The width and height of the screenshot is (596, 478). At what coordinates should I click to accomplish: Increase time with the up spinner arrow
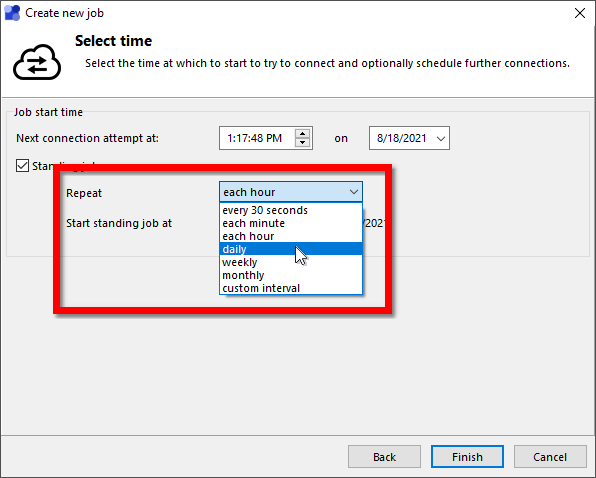(303, 134)
